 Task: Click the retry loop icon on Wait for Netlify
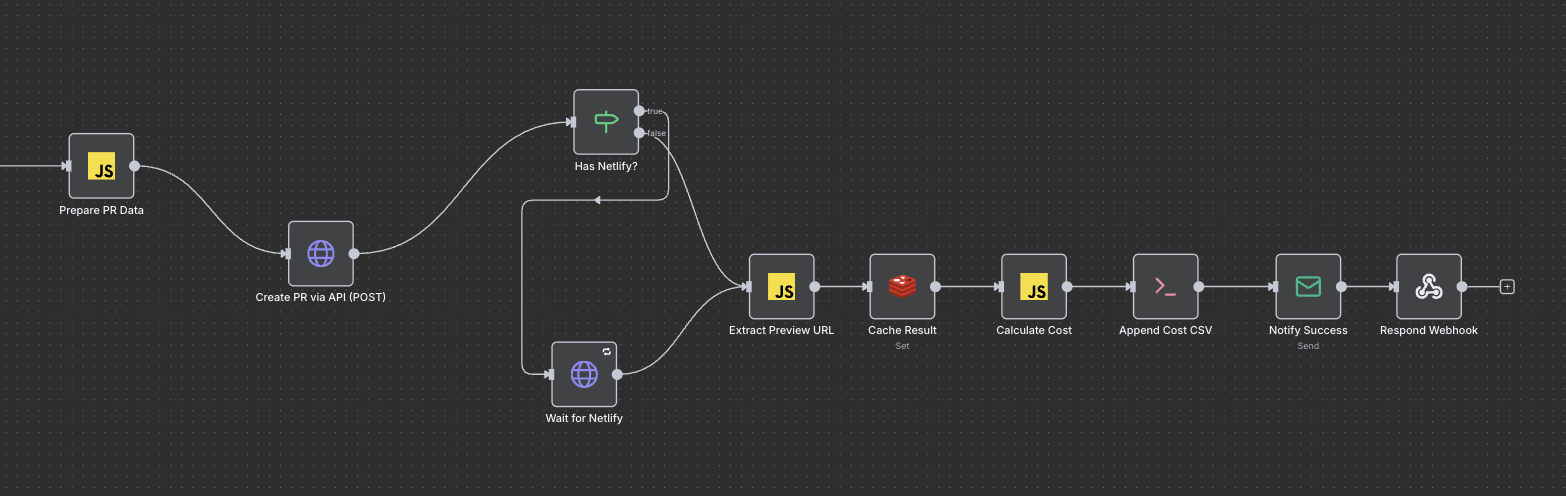pos(606,352)
